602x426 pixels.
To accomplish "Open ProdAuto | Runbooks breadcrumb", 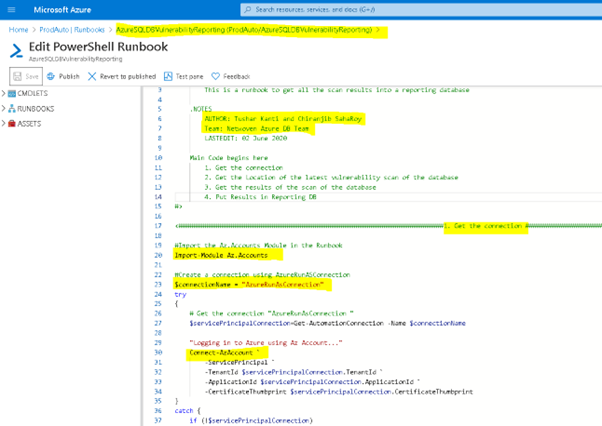I will pos(72,30).
